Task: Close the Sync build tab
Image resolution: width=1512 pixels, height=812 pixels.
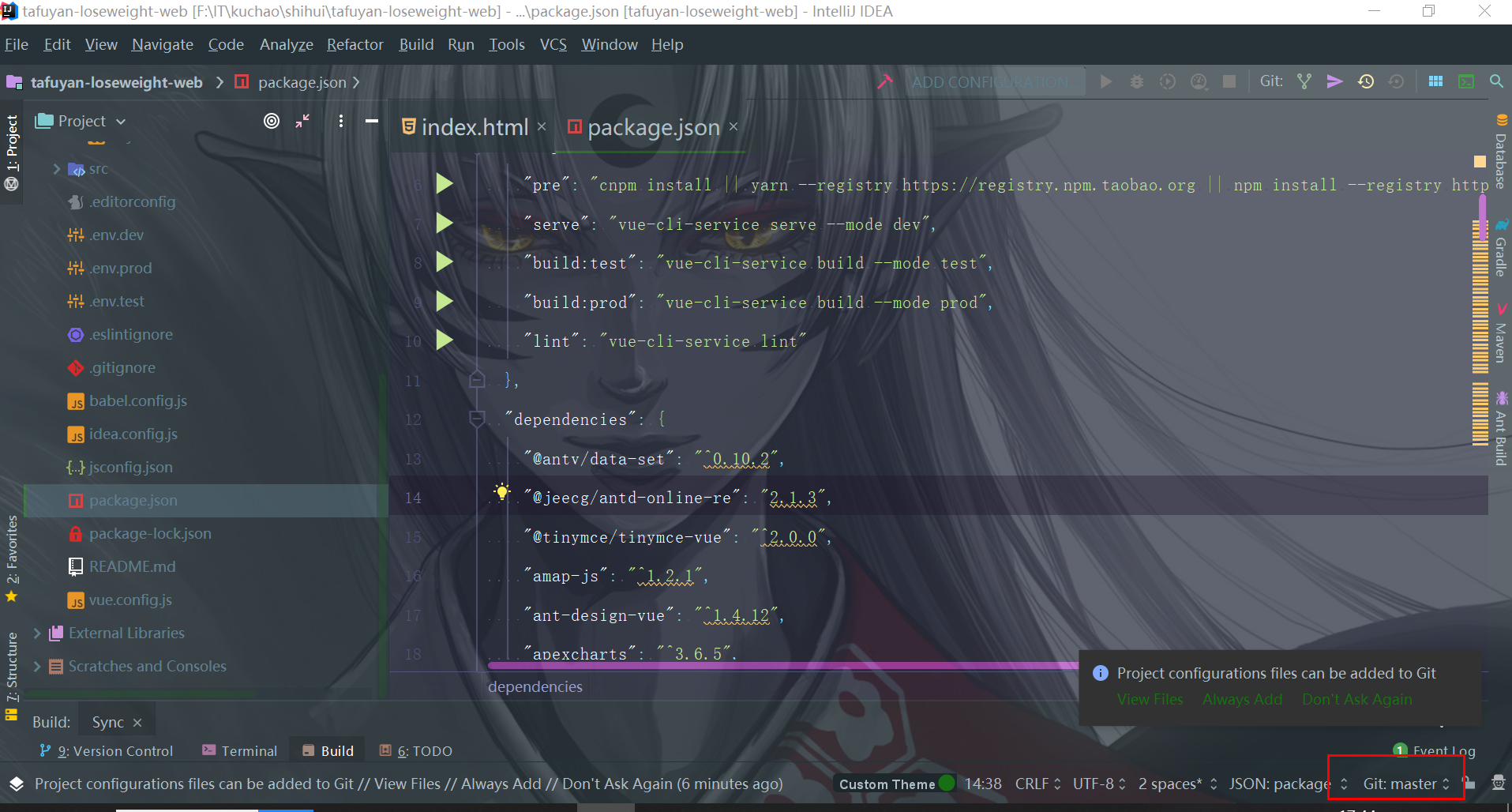Action: point(137,722)
